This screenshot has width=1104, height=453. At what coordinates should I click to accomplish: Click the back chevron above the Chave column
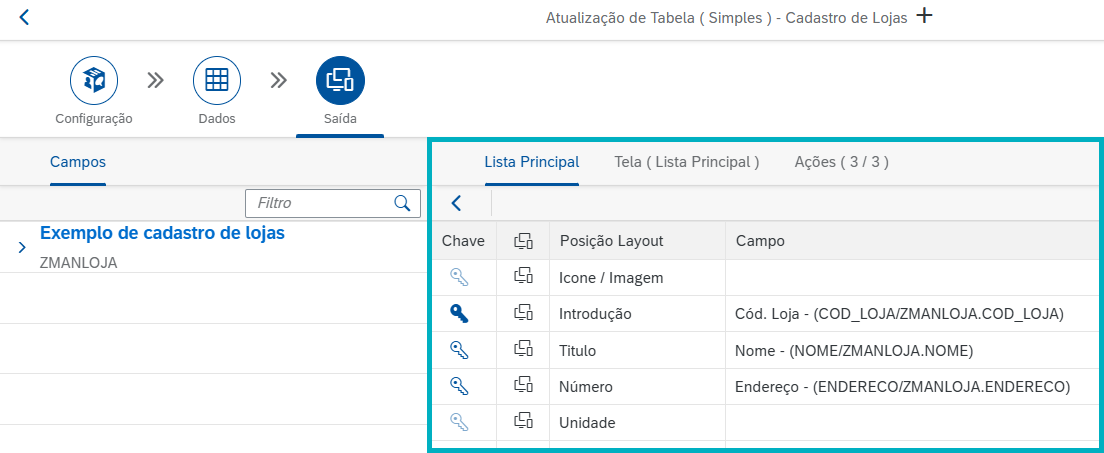coord(457,203)
